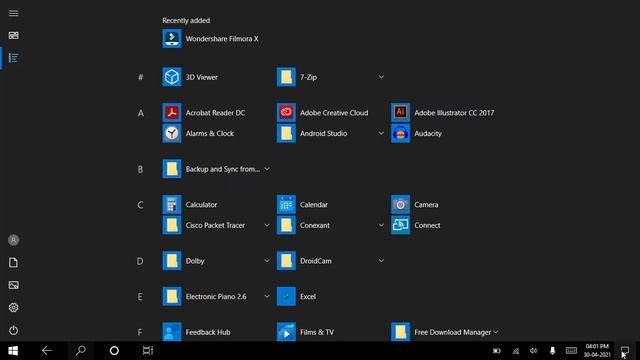
Task: Open taskbar Search
Action: click(x=81, y=351)
